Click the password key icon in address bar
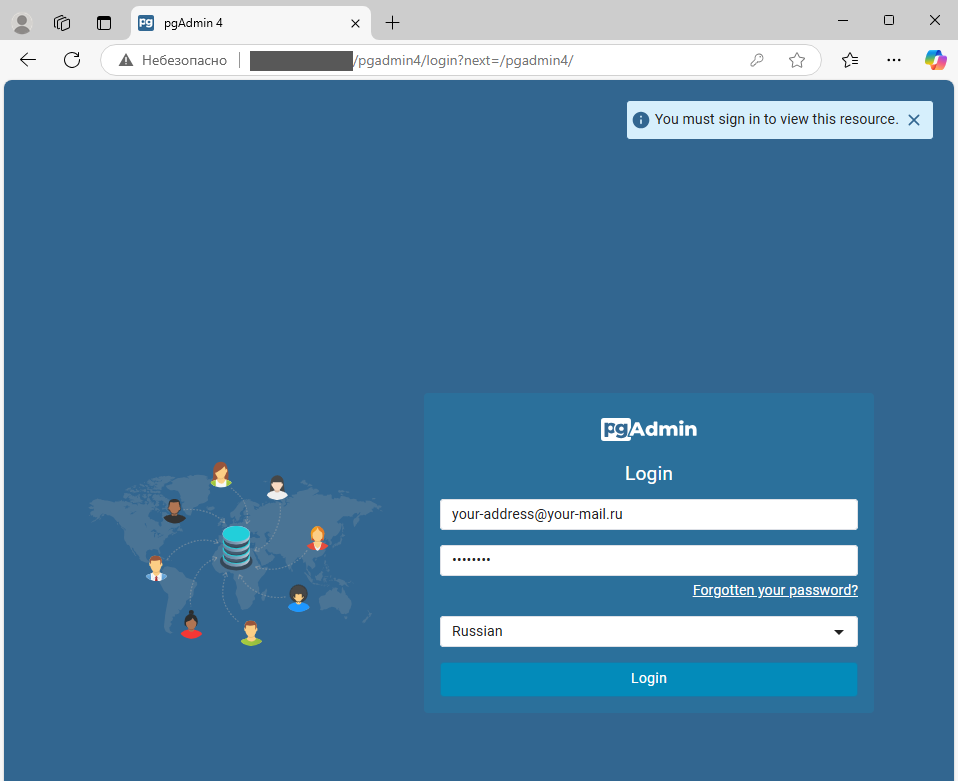This screenshot has width=958, height=781. pos(757,60)
